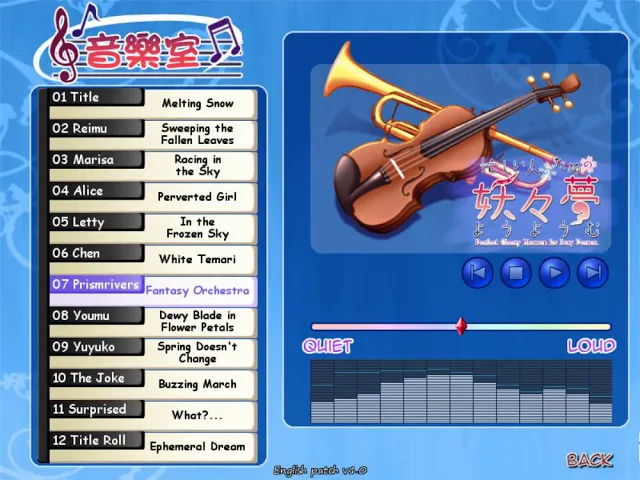Click the red diamond volume slider handle
This screenshot has height=480, width=640.
461,327
